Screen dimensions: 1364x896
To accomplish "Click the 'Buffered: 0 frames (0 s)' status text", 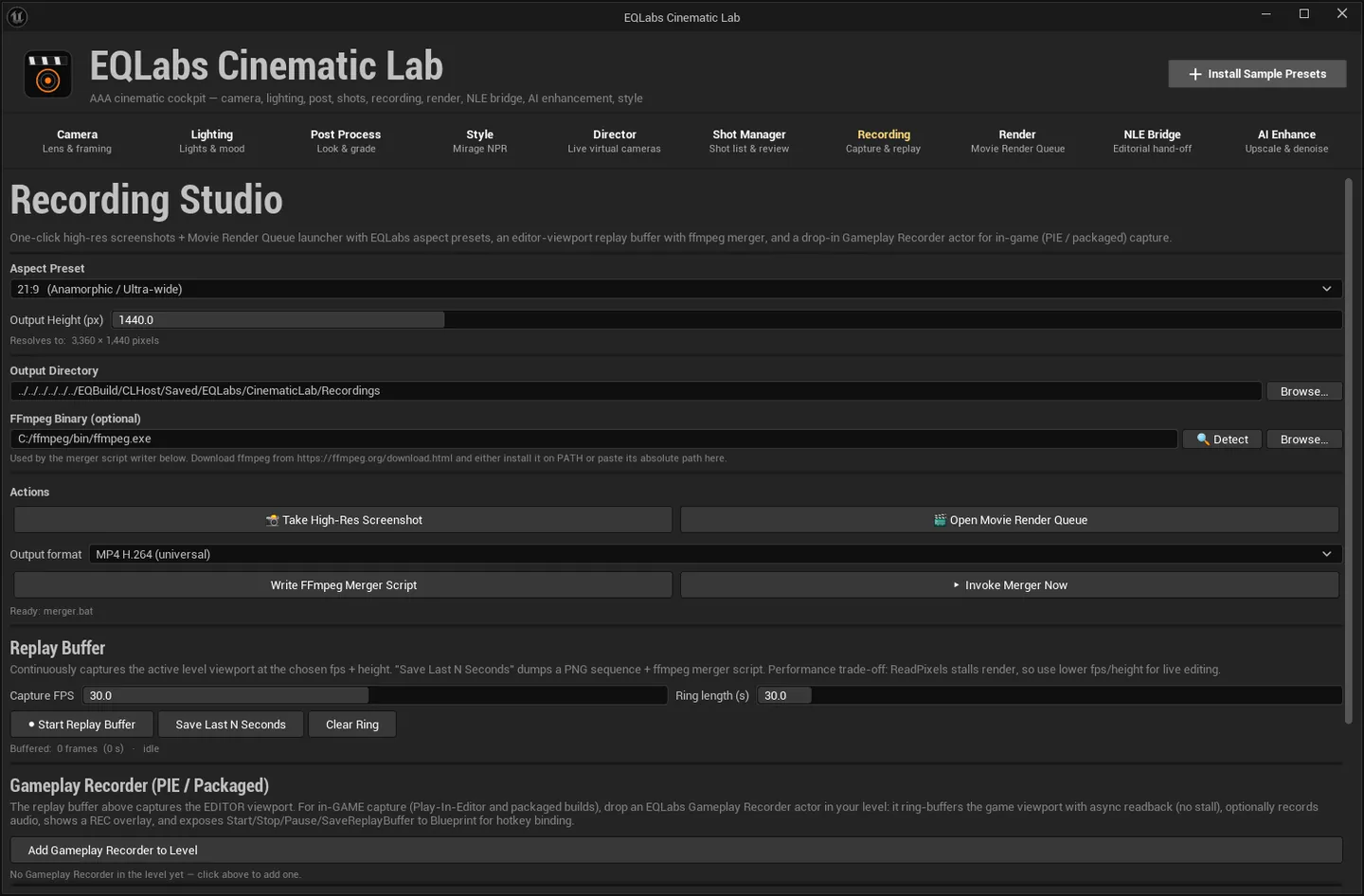I will point(66,749).
